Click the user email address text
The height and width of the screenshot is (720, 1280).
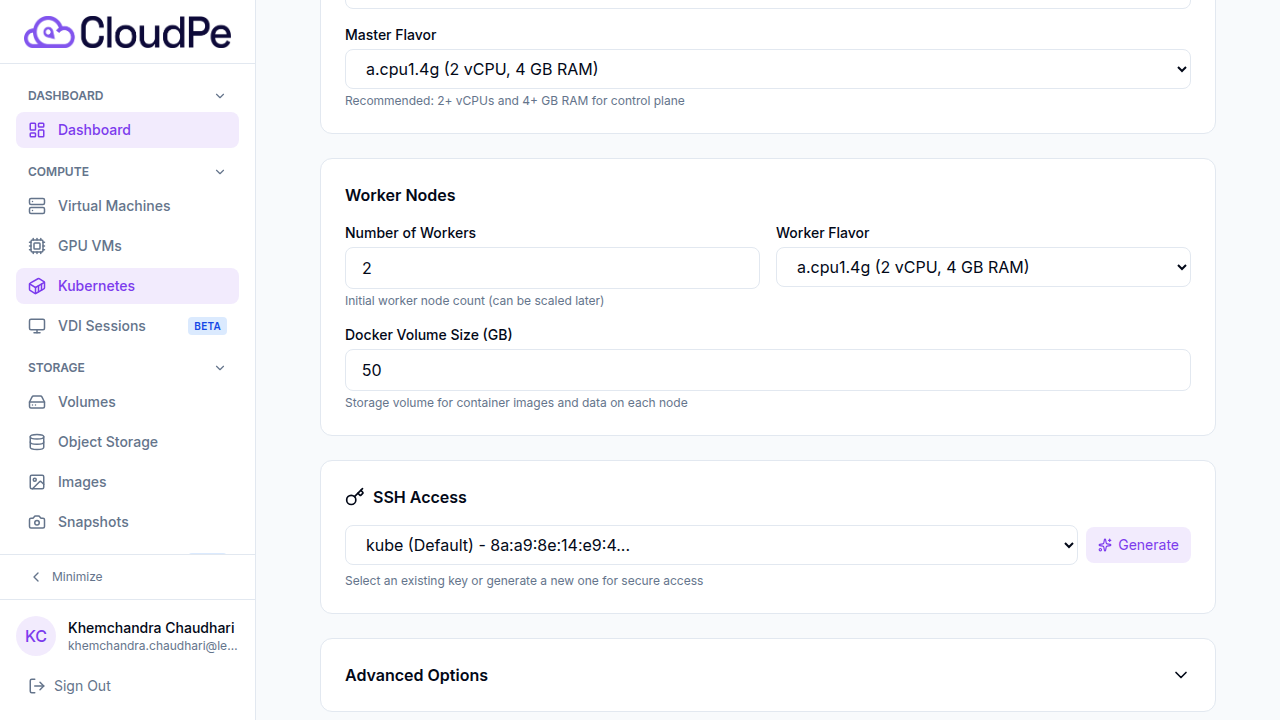point(153,646)
